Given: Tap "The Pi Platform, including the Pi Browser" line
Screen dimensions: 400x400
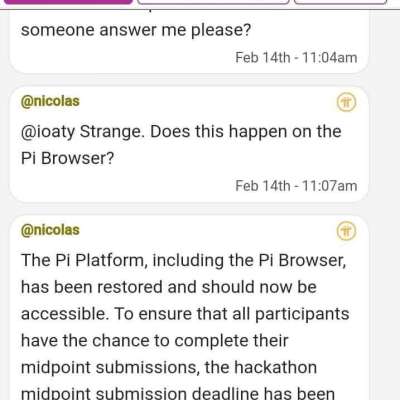Looking at the screenshot, I should (x=184, y=261).
